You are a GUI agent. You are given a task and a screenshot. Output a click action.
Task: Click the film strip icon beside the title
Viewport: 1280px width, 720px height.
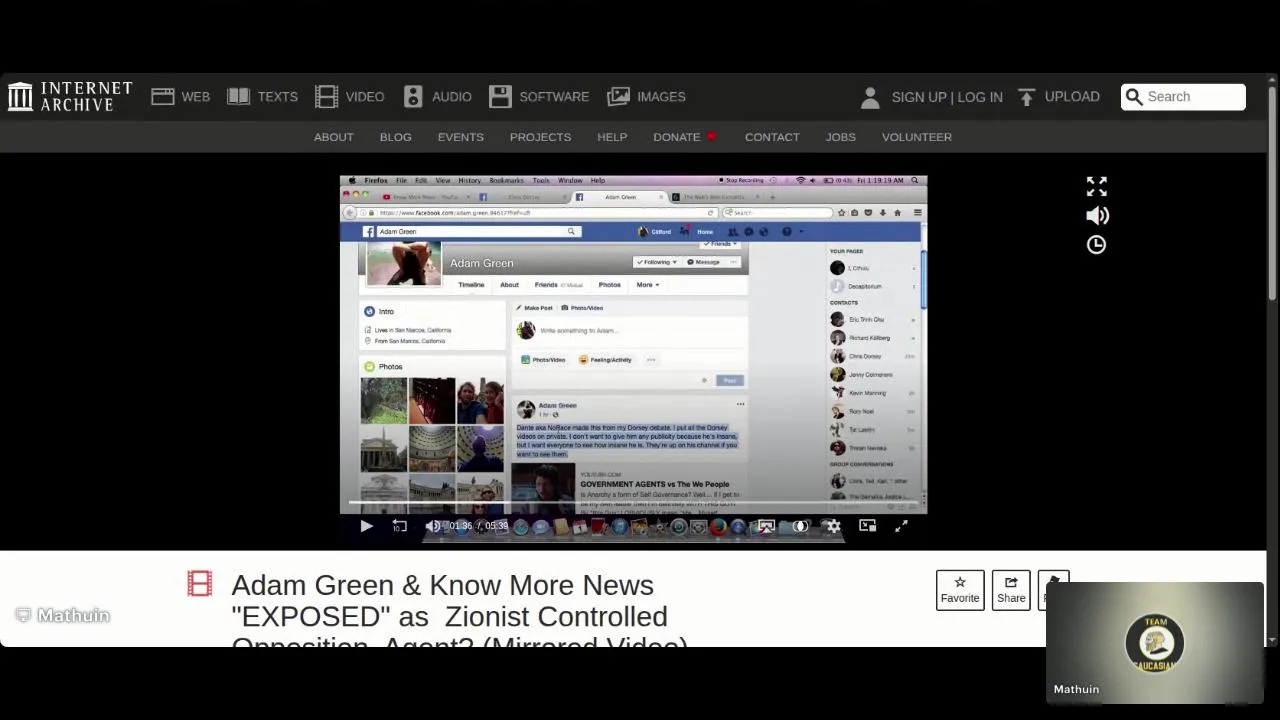click(200, 584)
